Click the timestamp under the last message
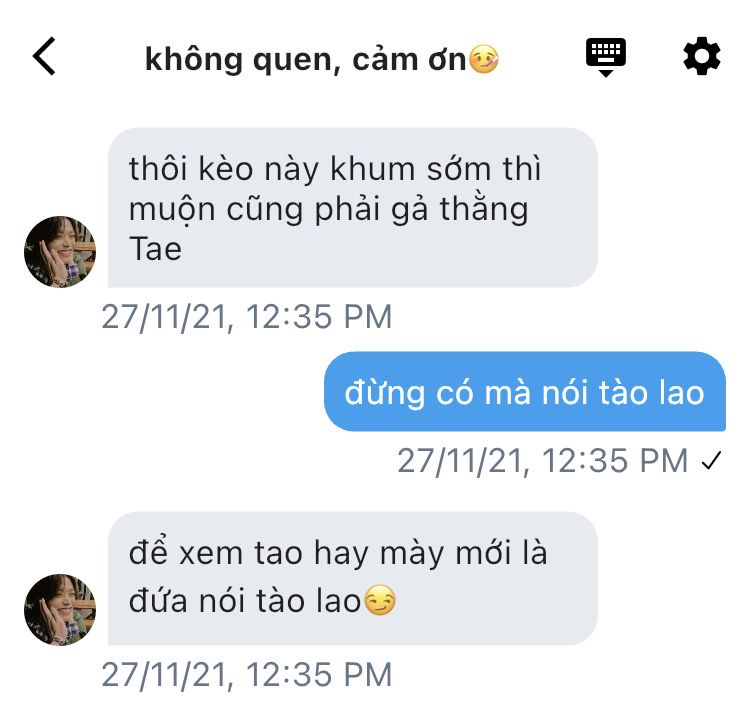 [x=247, y=675]
